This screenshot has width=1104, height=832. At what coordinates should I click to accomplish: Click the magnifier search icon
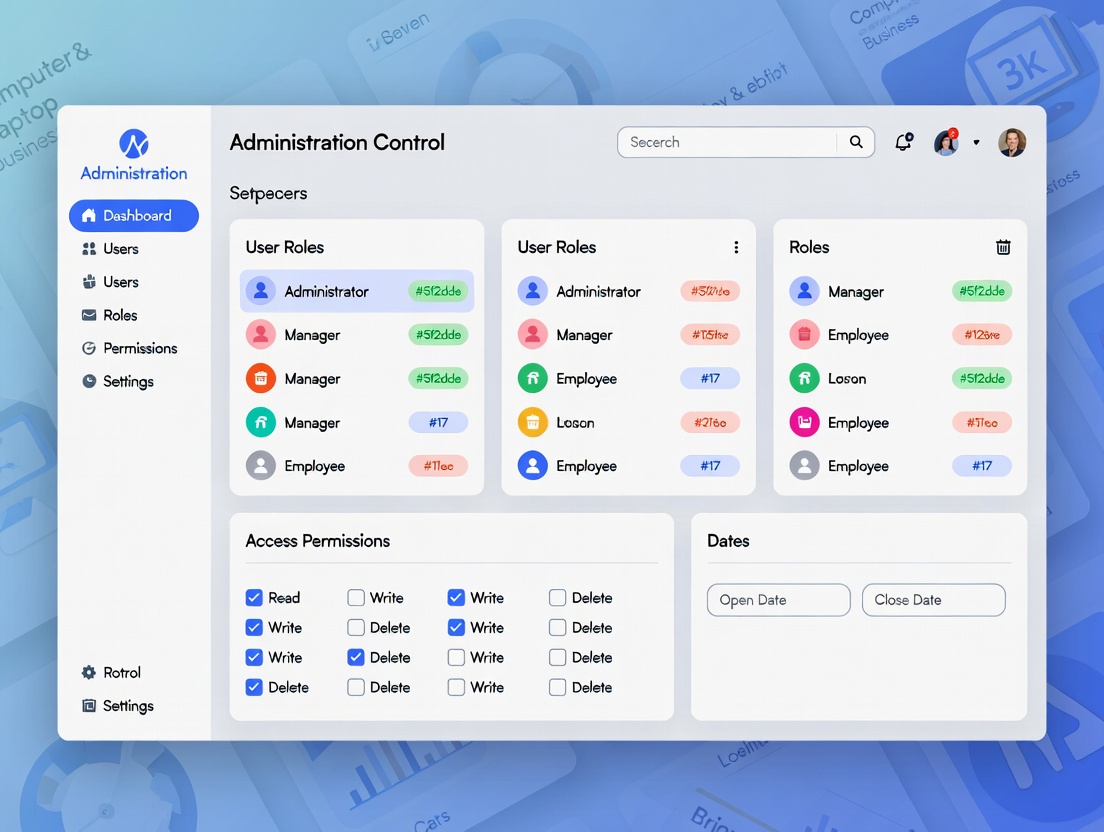click(856, 142)
